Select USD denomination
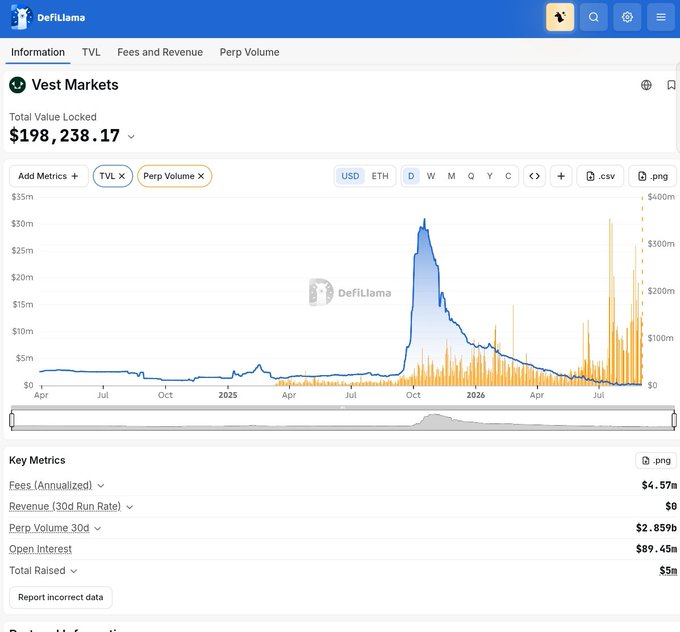This screenshot has width=680, height=632. (x=350, y=176)
